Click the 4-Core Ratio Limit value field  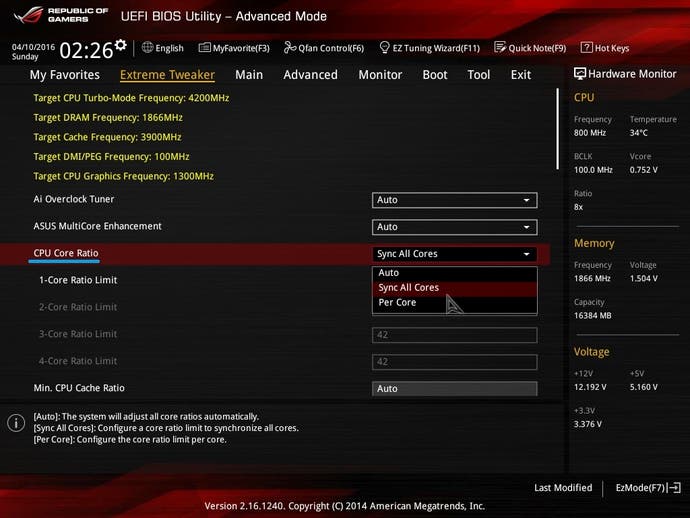455,362
